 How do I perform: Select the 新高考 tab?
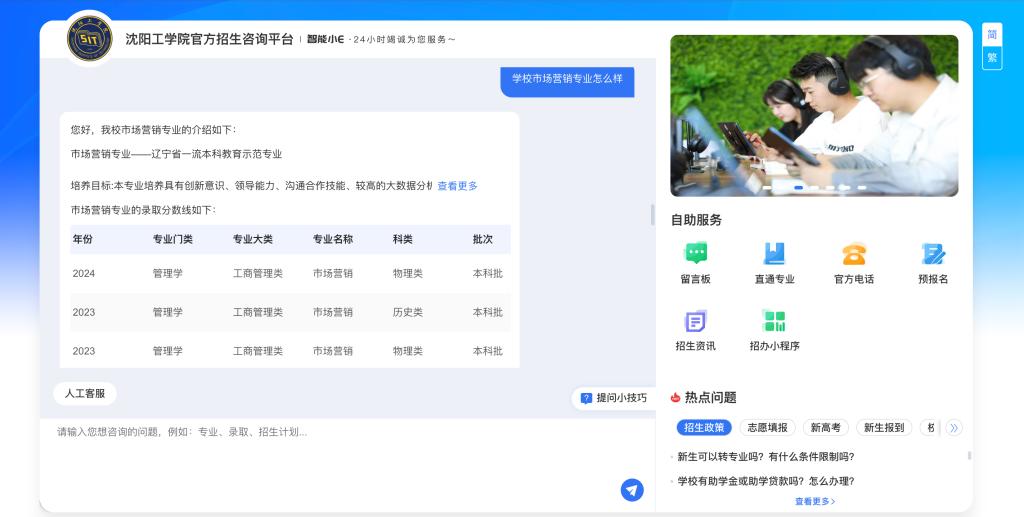825,428
